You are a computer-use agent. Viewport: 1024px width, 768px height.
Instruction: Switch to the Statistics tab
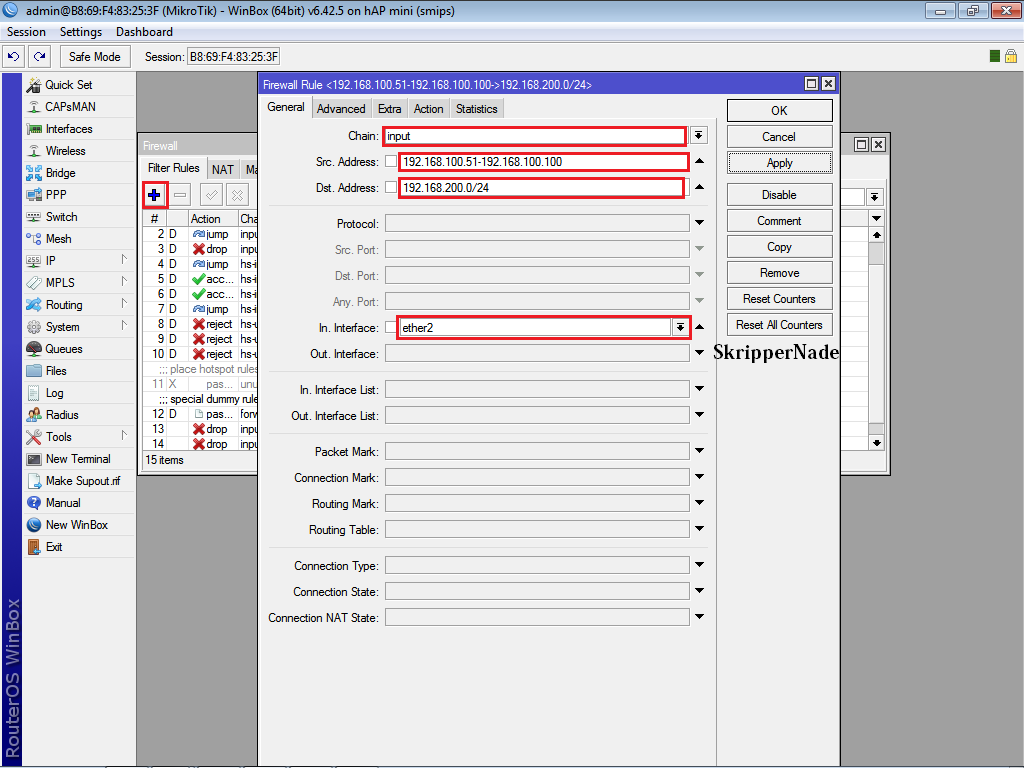coord(477,109)
